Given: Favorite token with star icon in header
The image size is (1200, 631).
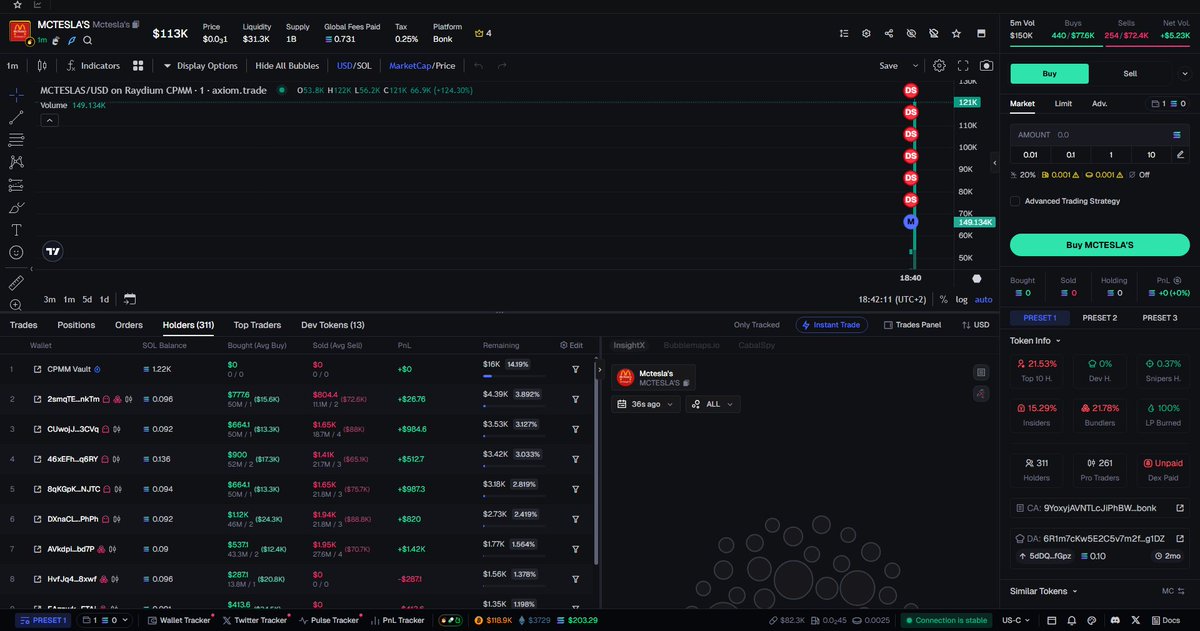Looking at the screenshot, I should coord(956,33).
